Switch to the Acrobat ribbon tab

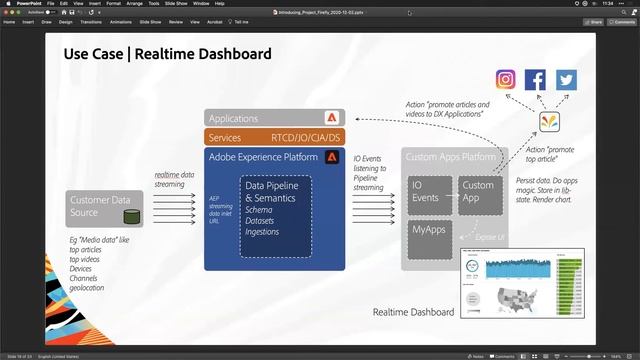click(x=215, y=22)
